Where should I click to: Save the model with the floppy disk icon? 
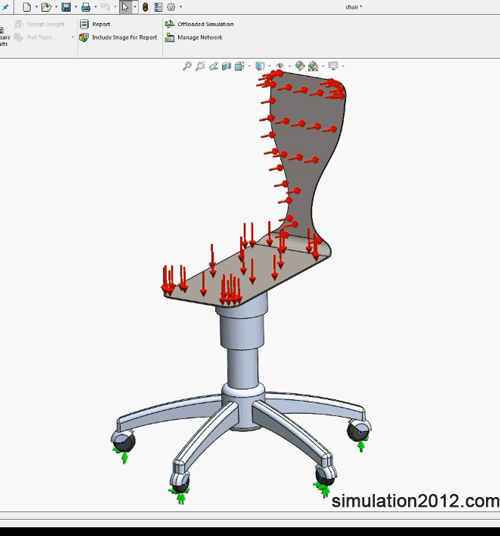click(x=66, y=7)
